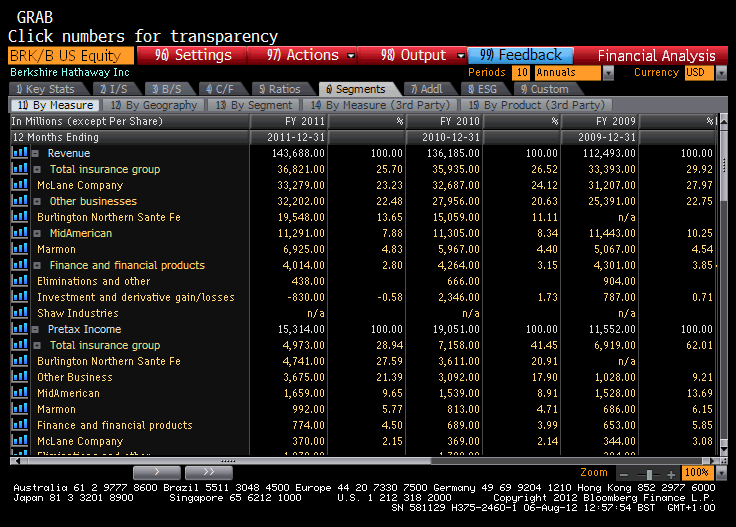Collapse the Pretax Income section
The image size is (736, 527).
click(35, 329)
